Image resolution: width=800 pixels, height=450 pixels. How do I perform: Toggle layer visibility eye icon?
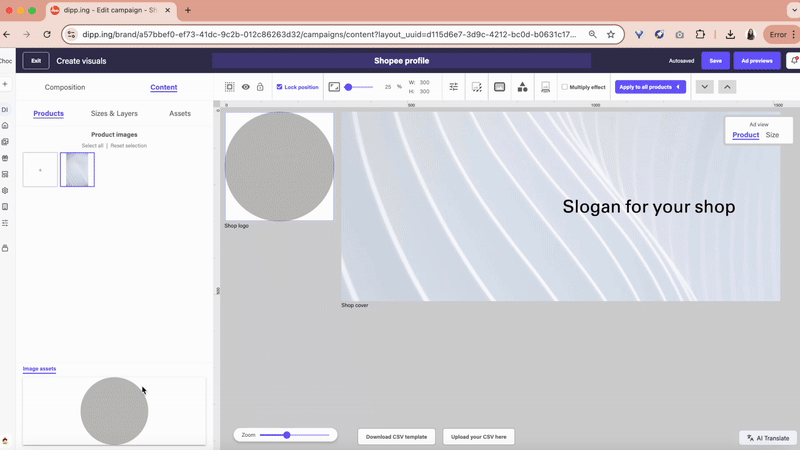[245, 87]
